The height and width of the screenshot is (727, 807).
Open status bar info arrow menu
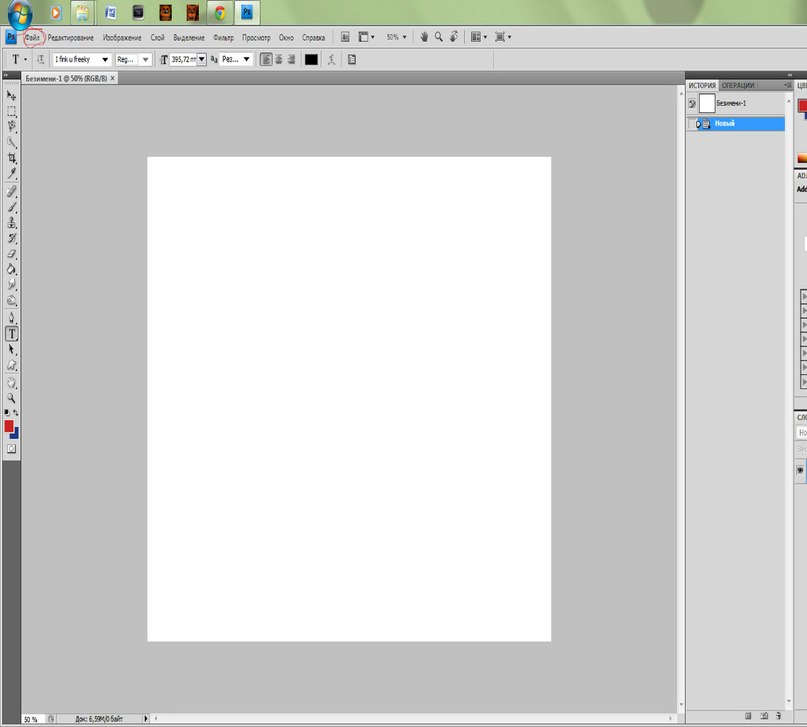point(146,718)
